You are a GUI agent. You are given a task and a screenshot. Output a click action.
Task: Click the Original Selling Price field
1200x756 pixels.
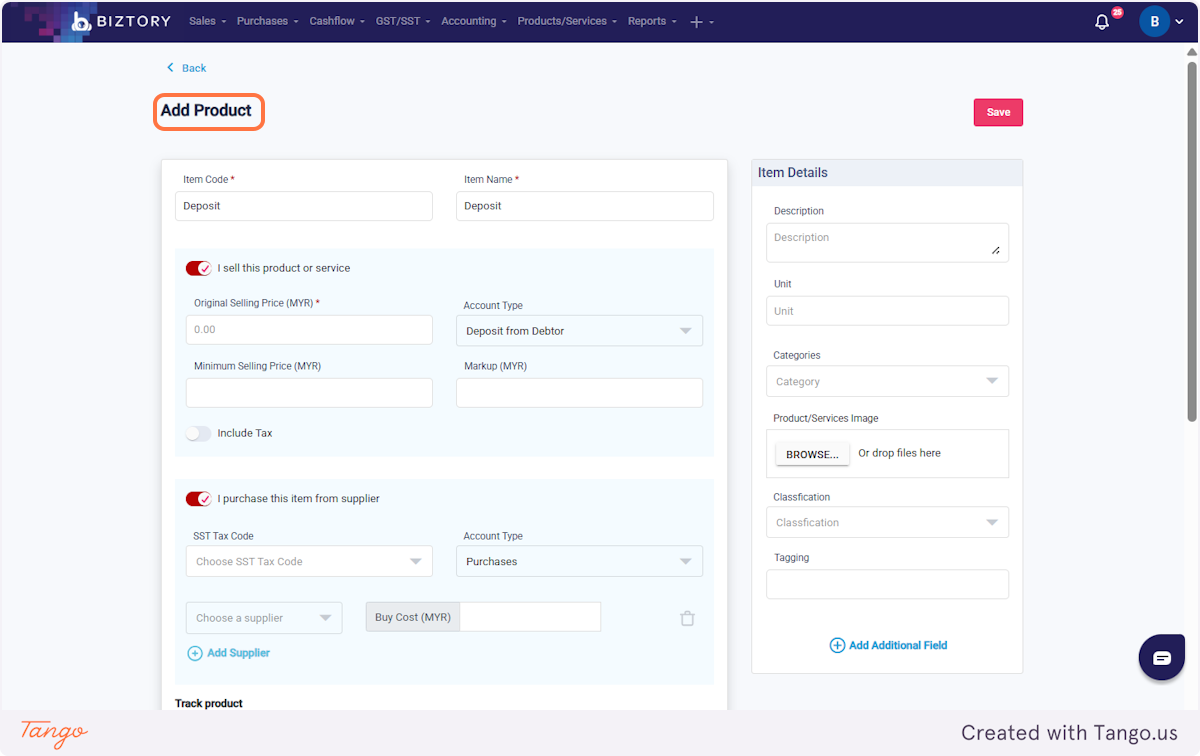coord(309,330)
